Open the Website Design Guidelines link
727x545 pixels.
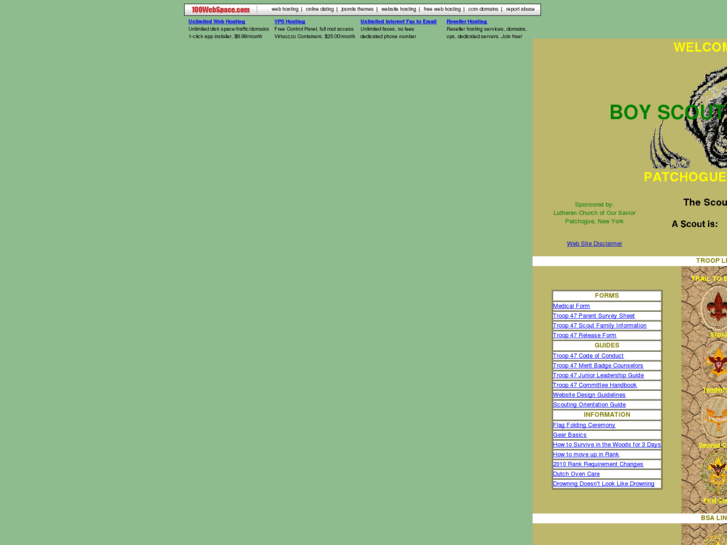click(589, 395)
